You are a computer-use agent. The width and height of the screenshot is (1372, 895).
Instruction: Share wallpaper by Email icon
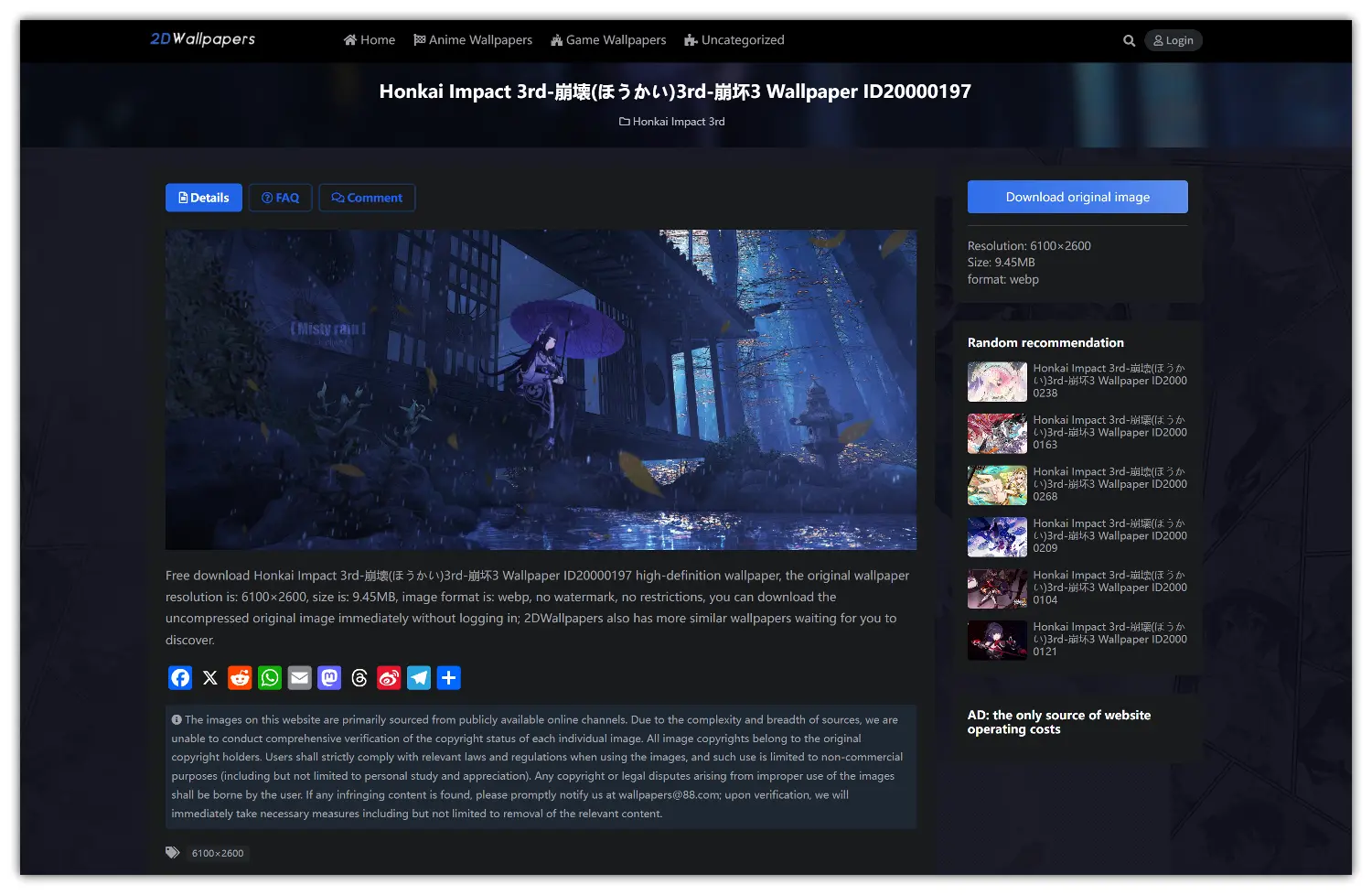tap(300, 678)
